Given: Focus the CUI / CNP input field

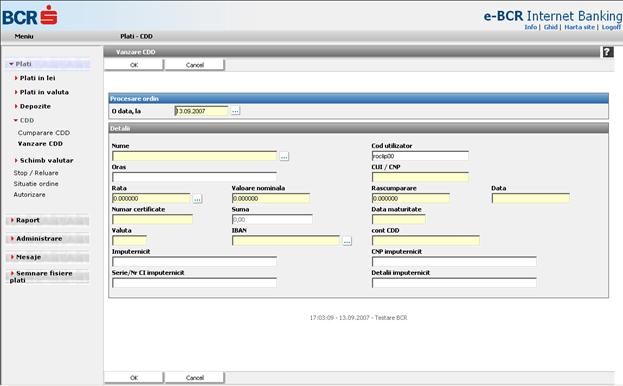Looking at the screenshot, I should tap(420, 177).
